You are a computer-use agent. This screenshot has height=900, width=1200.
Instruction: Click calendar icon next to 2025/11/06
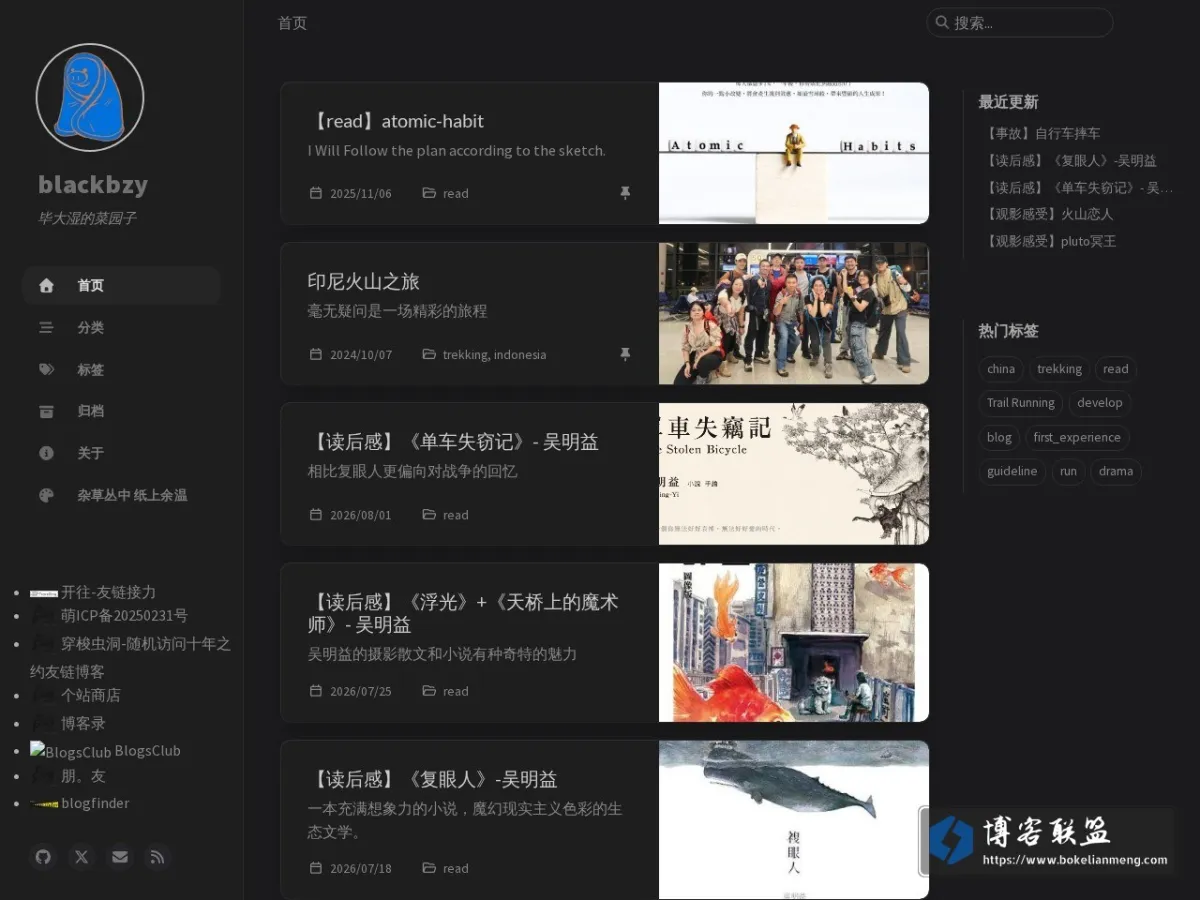point(316,193)
